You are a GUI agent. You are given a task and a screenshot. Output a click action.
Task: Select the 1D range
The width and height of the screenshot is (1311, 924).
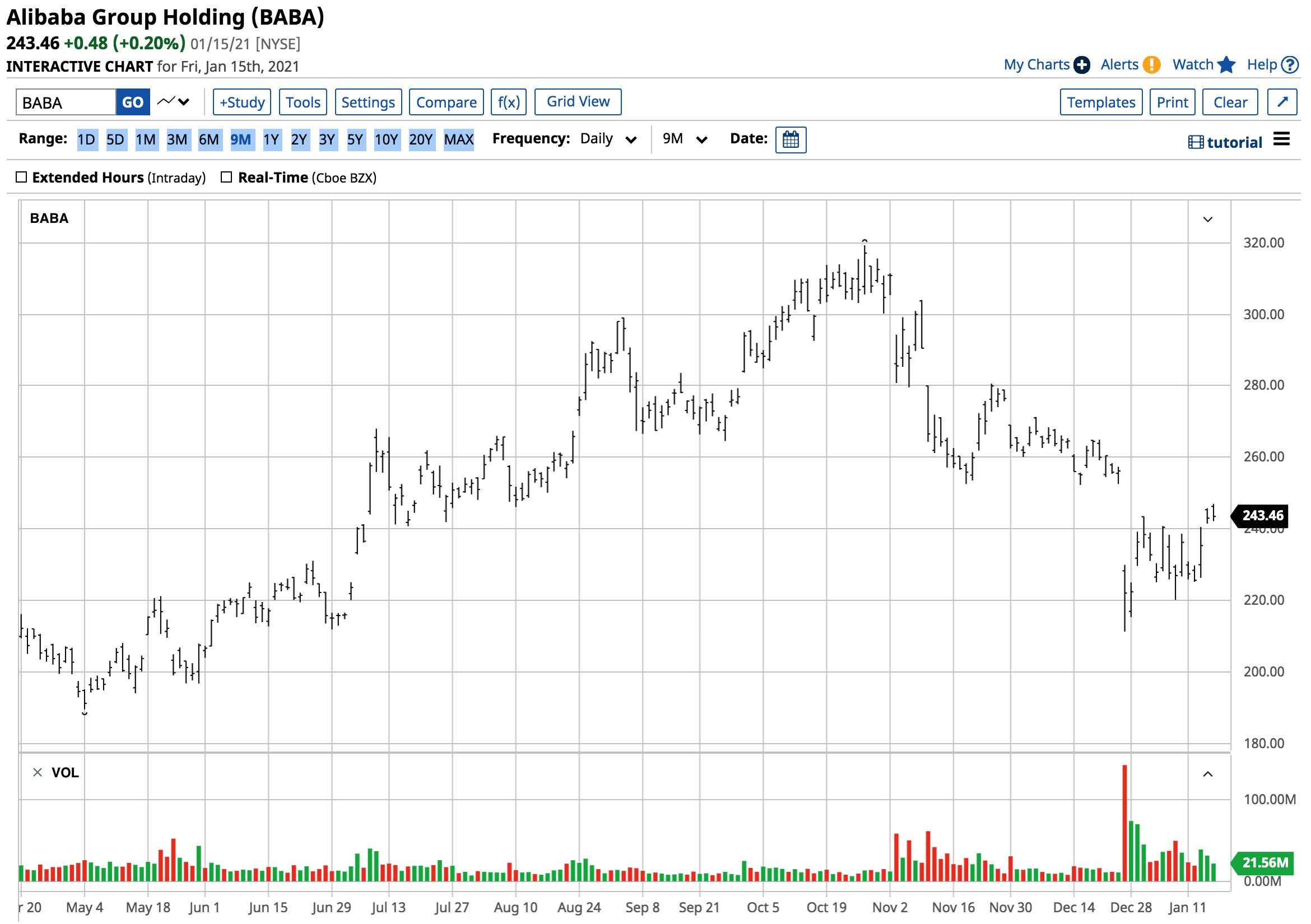[87, 140]
